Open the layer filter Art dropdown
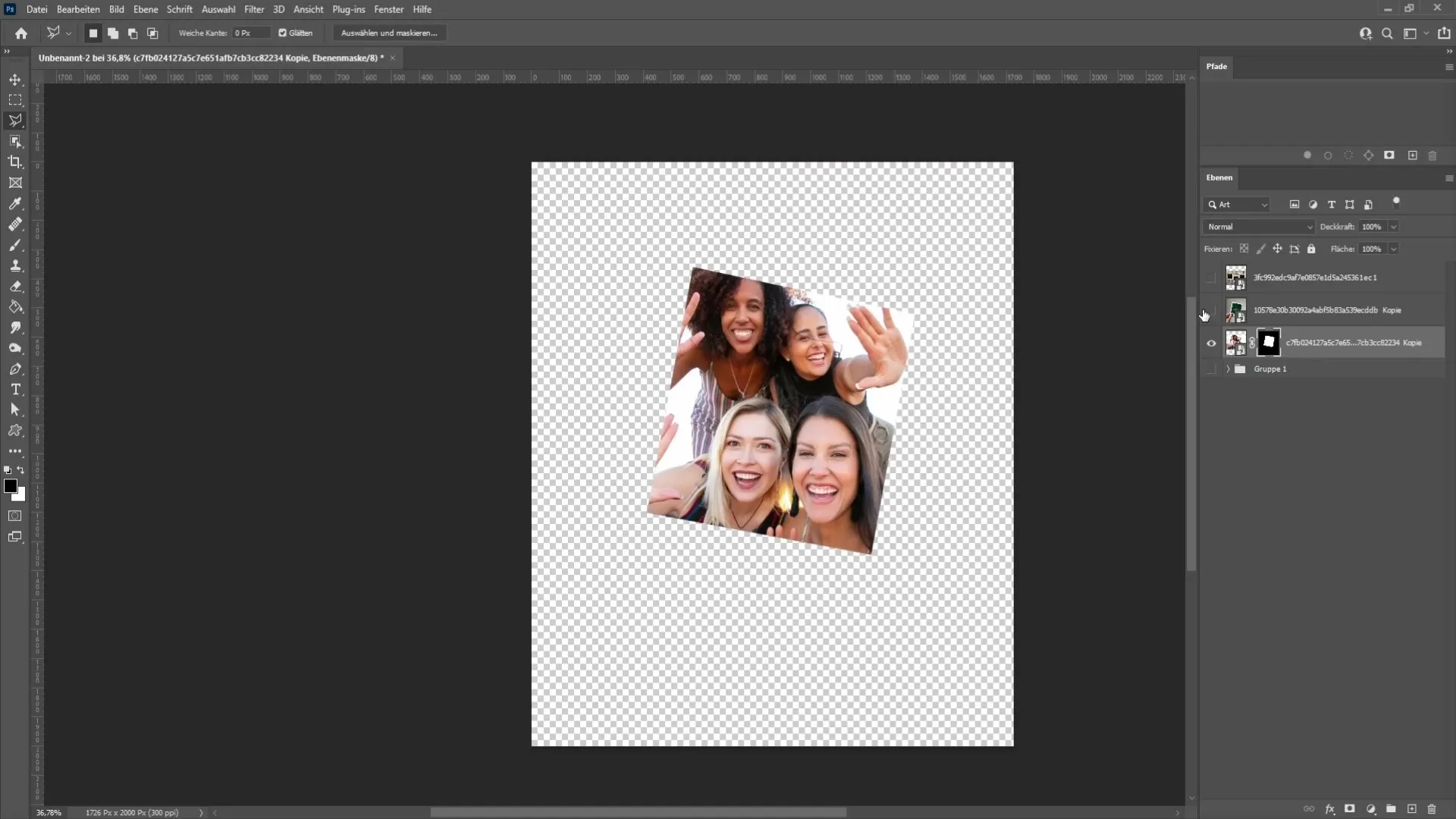1456x819 pixels. (1236, 205)
